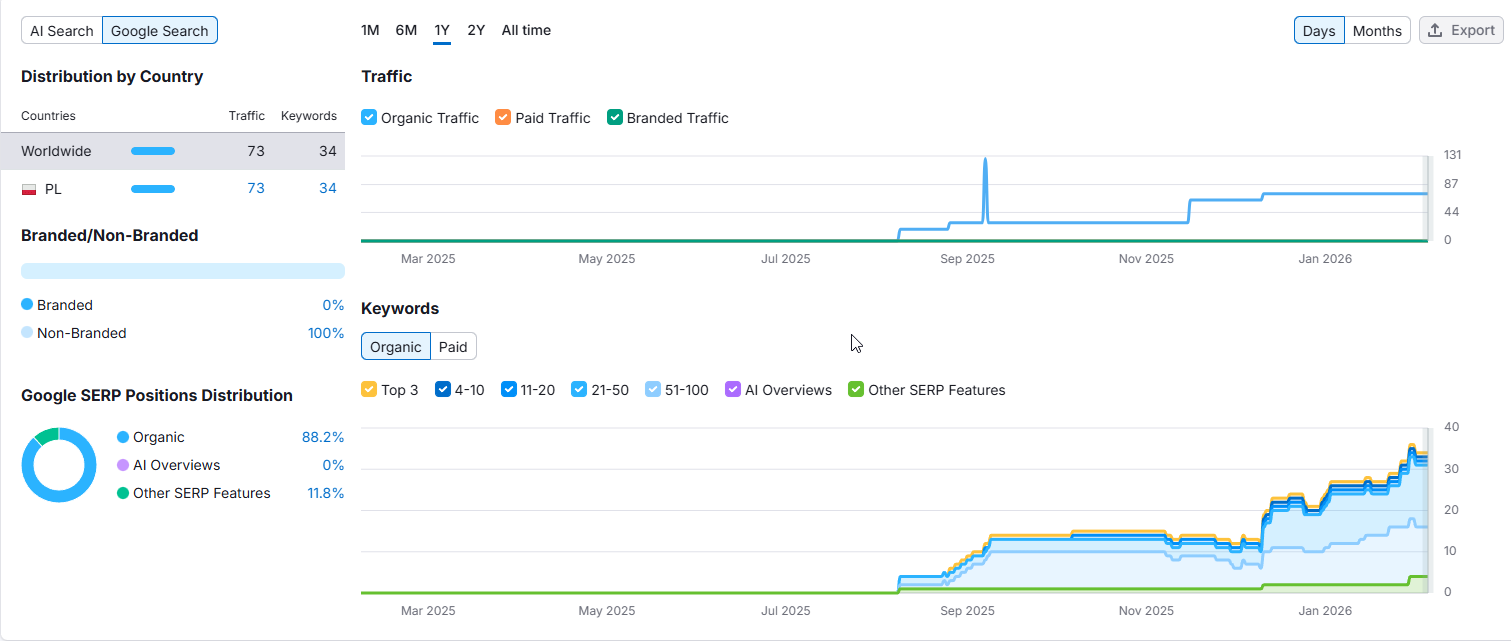Click the Poland flag icon
The width and height of the screenshot is (1511, 641).
[29, 189]
